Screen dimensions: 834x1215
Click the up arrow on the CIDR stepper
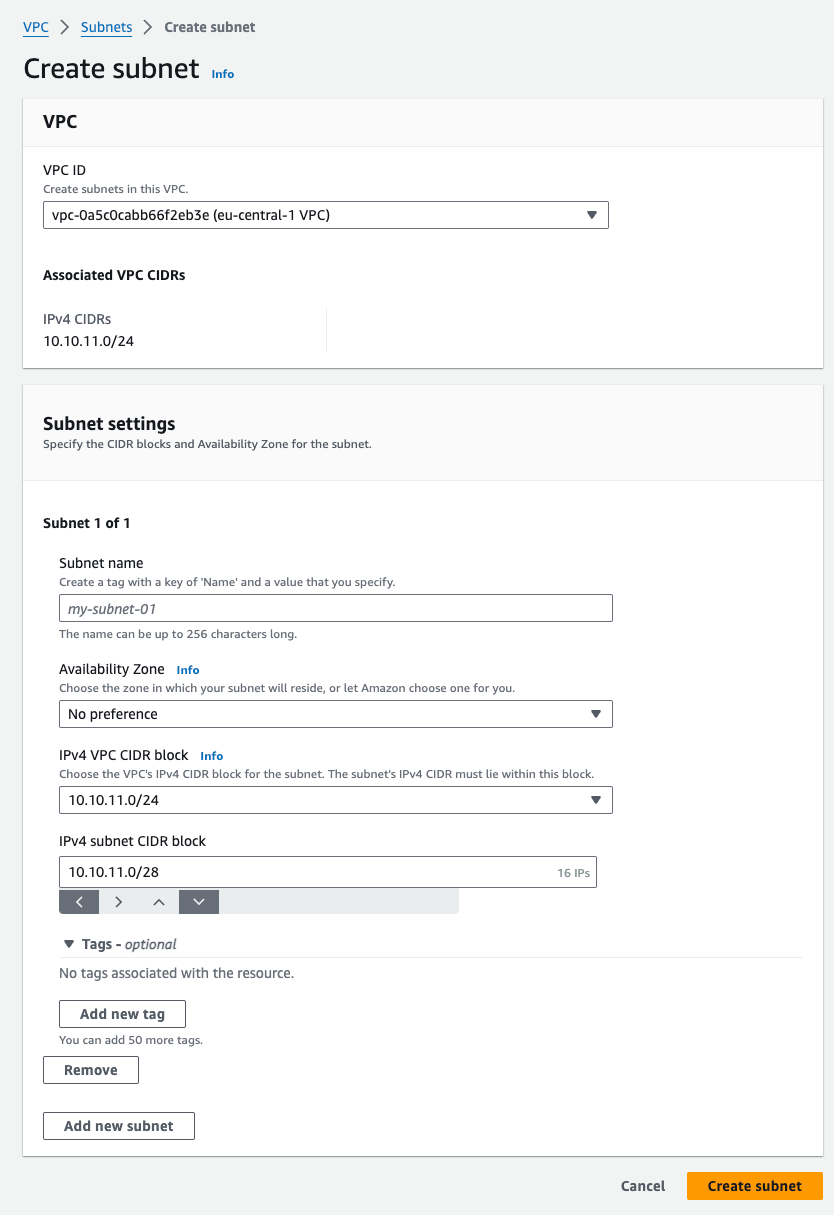point(158,901)
